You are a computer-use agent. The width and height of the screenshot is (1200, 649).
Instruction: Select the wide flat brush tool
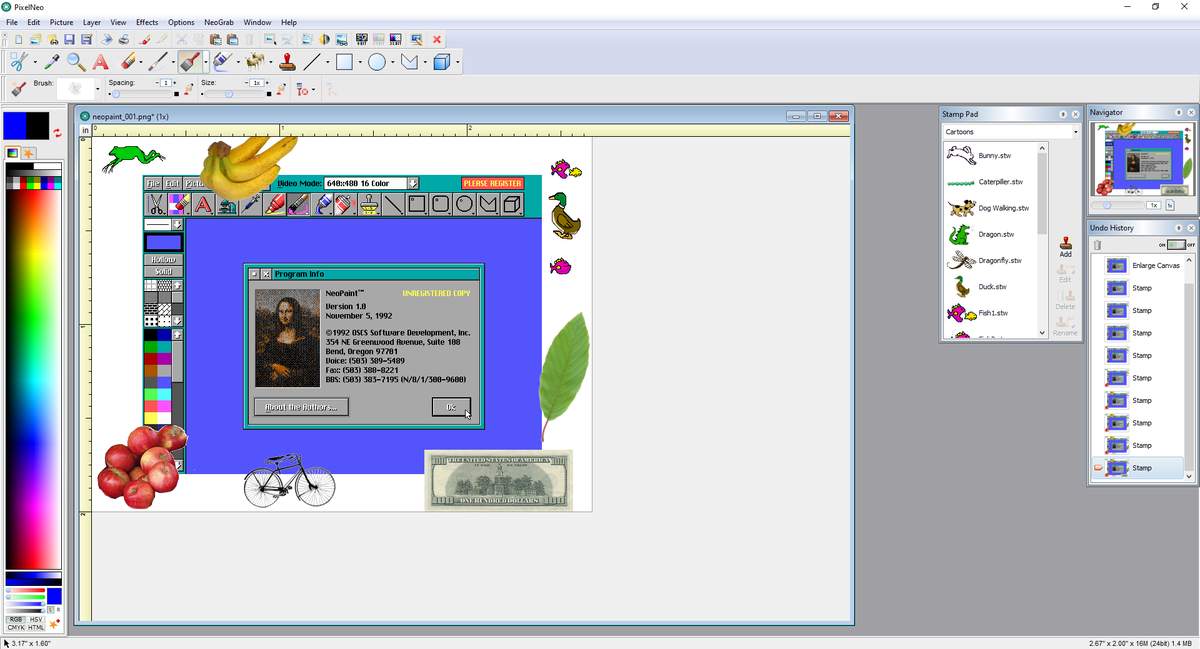click(x=188, y=62)
